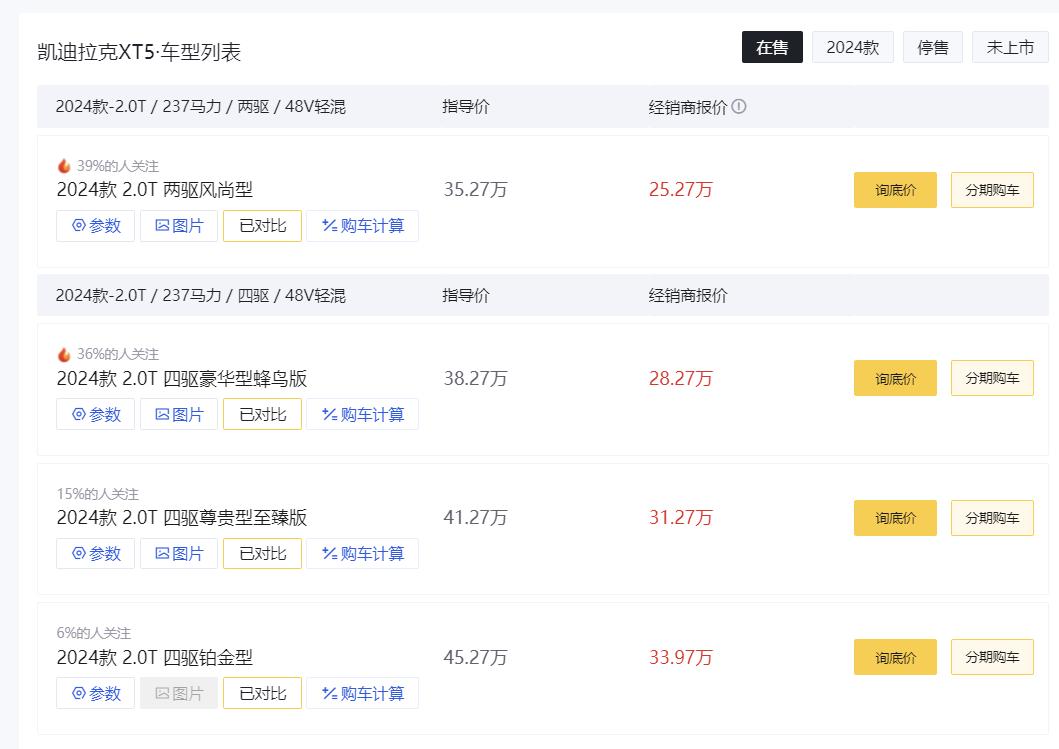1059x749 pixels.
Task: Open 2024款 2.0T 两驱风尚型 title link
Action: coord(154,190)
